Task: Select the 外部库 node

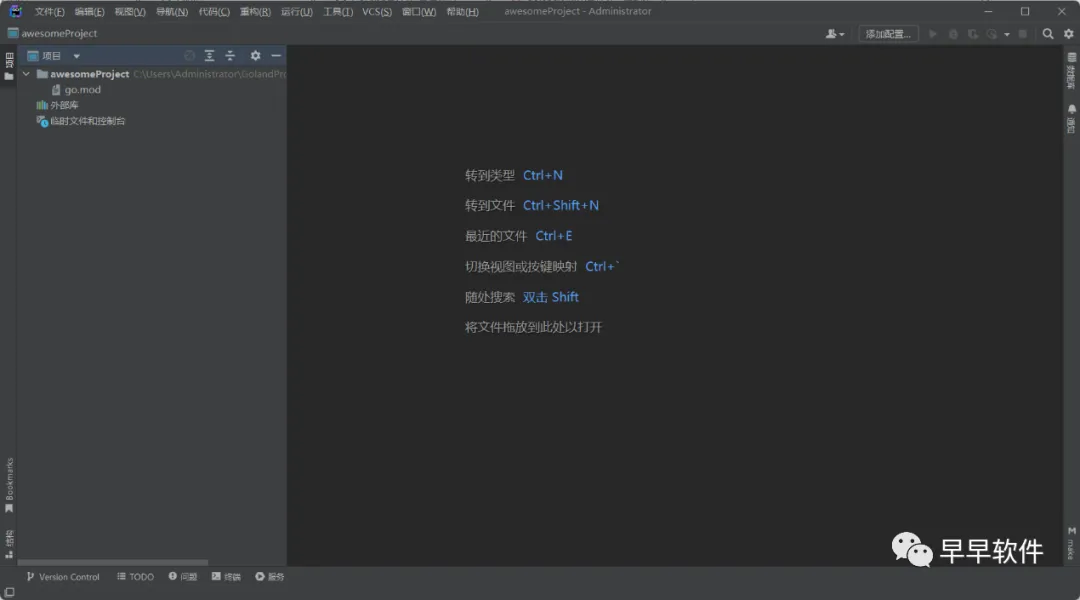Action: click(x=57, y=105)
